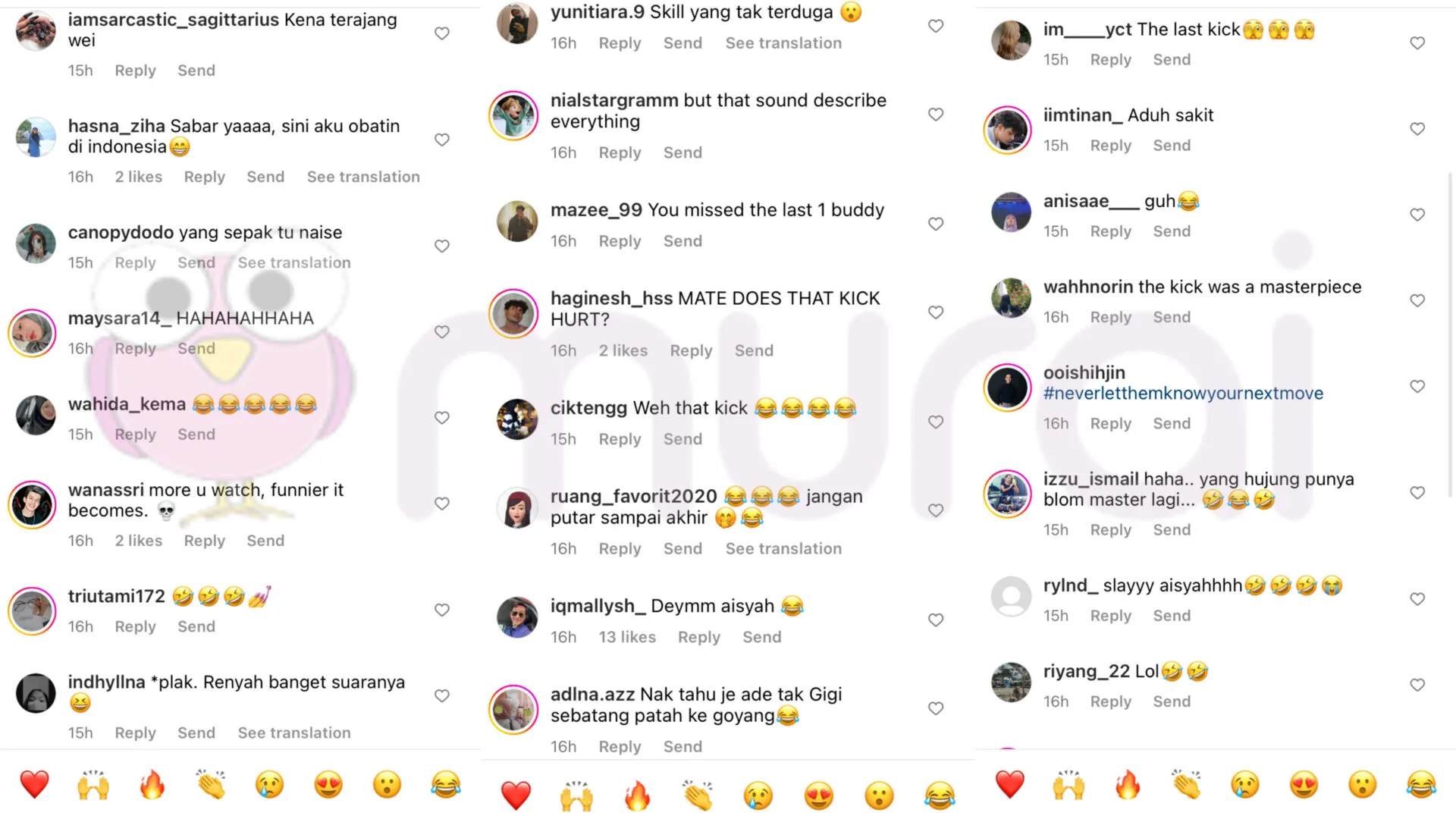This screenshot has height=819, width=1456.
Task: See translation for ruang_favorit2020's comment
Action: click(783, 548)
